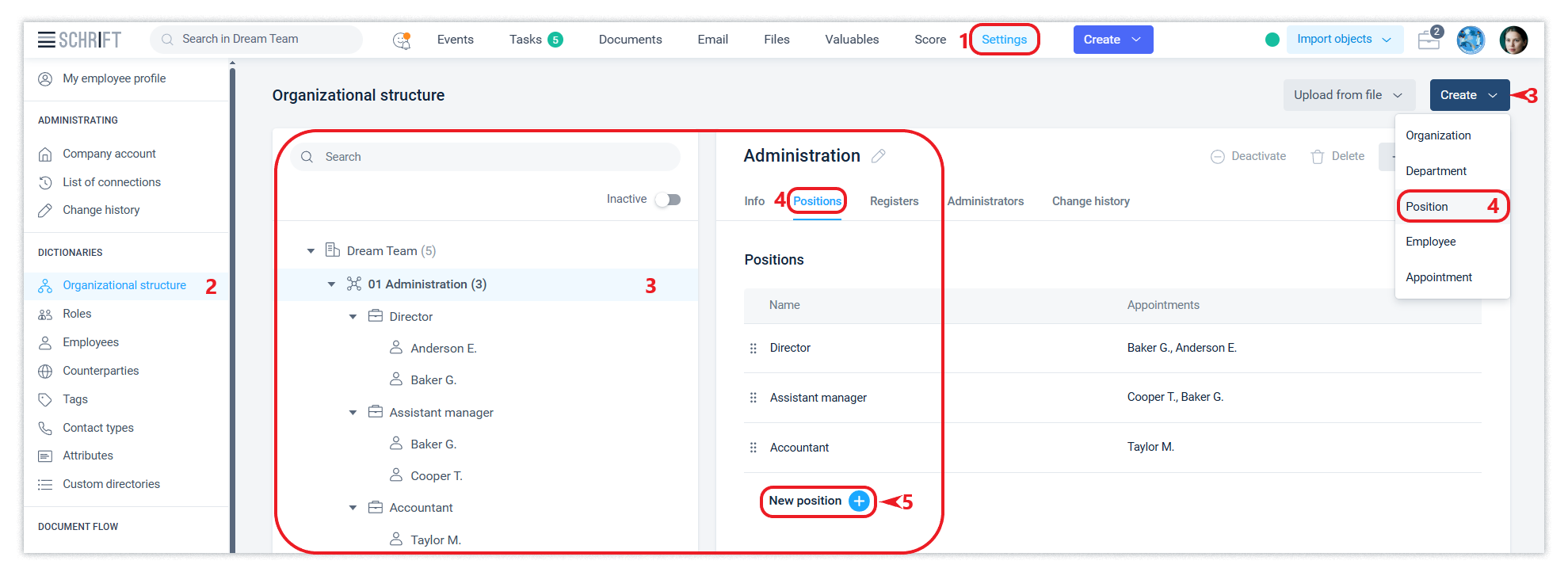Select Taylor M. in the tree
The height and width of the screenshot is (572, 1568).
[435, 540]
